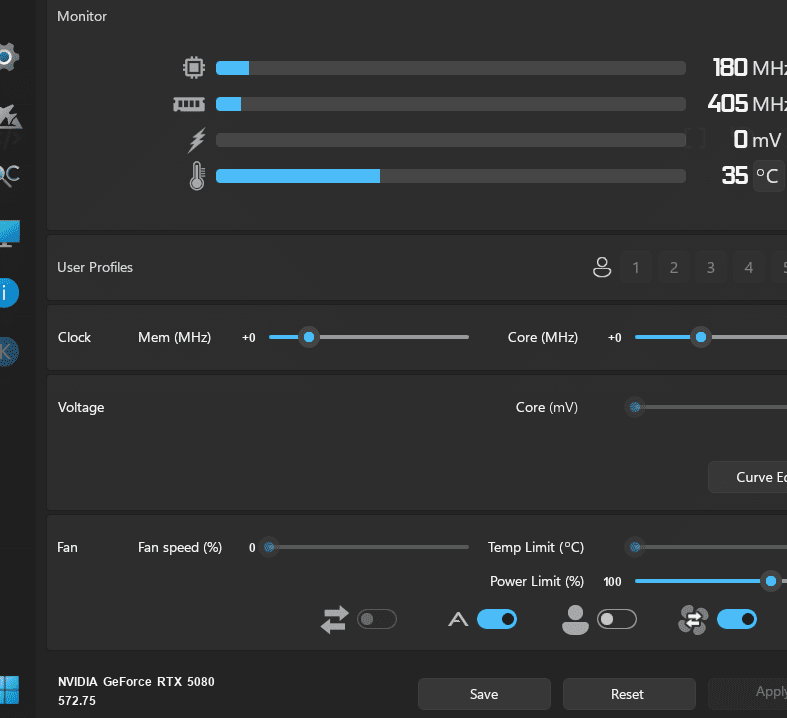Click the thermometer temperature icon
Image resolution: width=787 pixels, height=718 pixels.
coord(196,176)
